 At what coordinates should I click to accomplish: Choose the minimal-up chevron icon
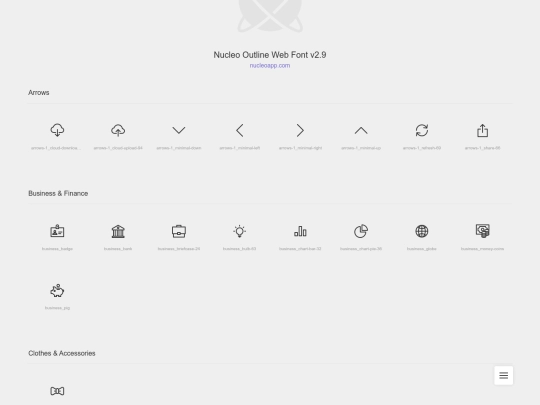pos(361,131)
